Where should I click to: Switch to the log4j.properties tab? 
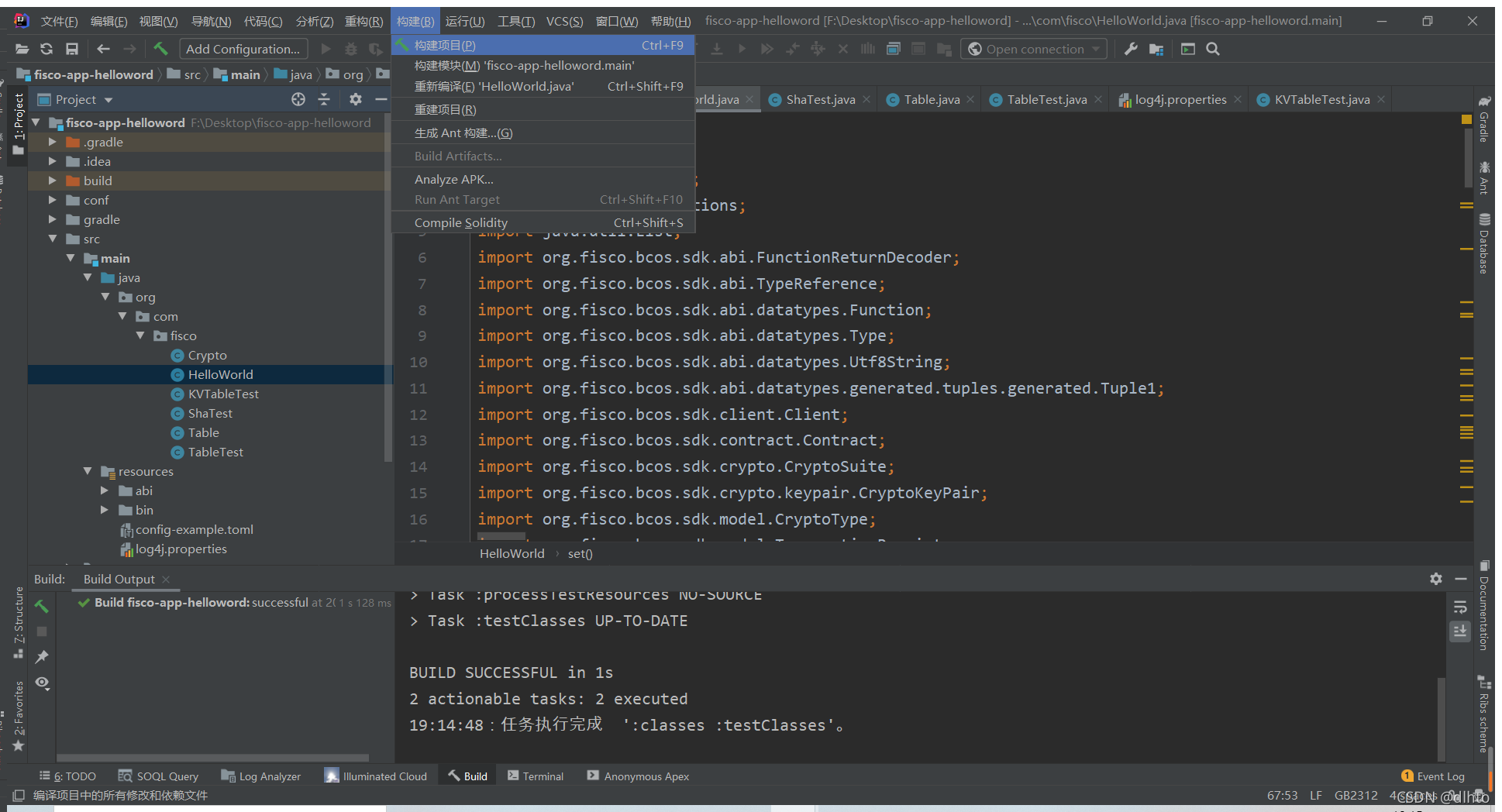click(x=1180, y=99)
